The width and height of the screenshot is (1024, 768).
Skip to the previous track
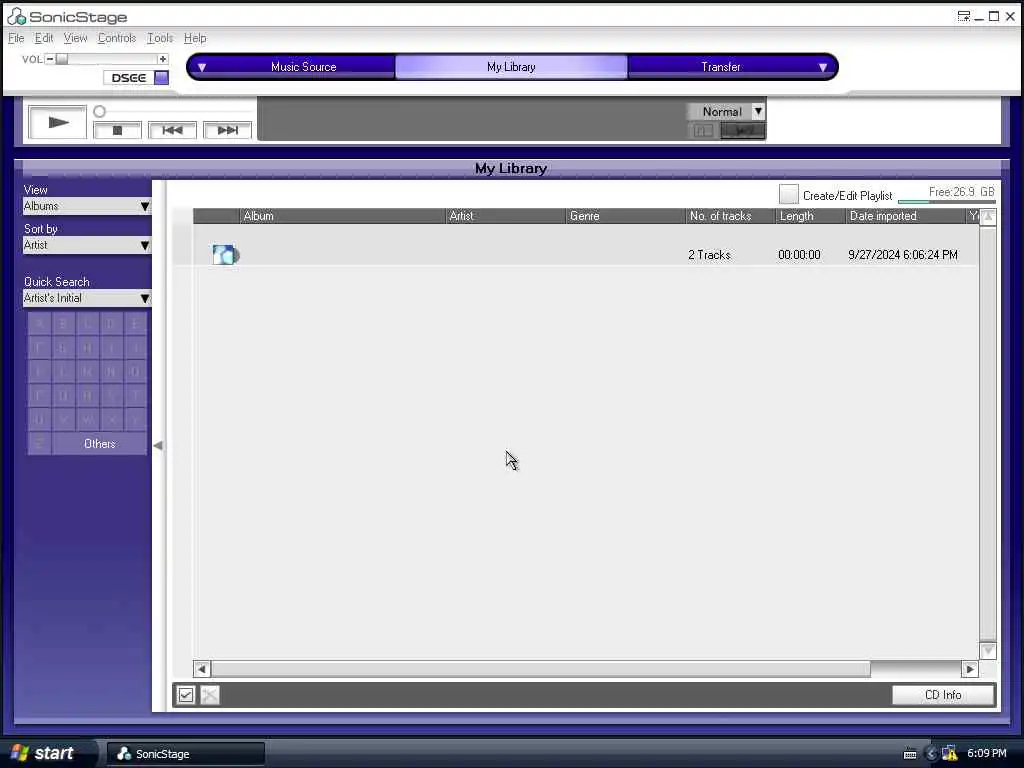172,131
